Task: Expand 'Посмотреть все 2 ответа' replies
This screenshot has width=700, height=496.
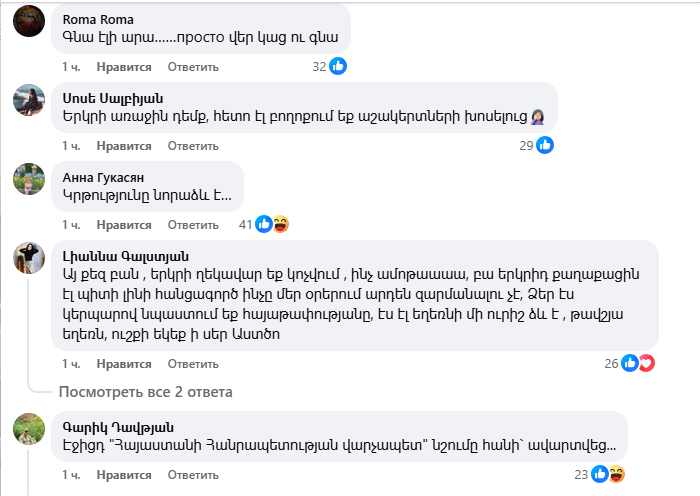Action: point(145,391)
